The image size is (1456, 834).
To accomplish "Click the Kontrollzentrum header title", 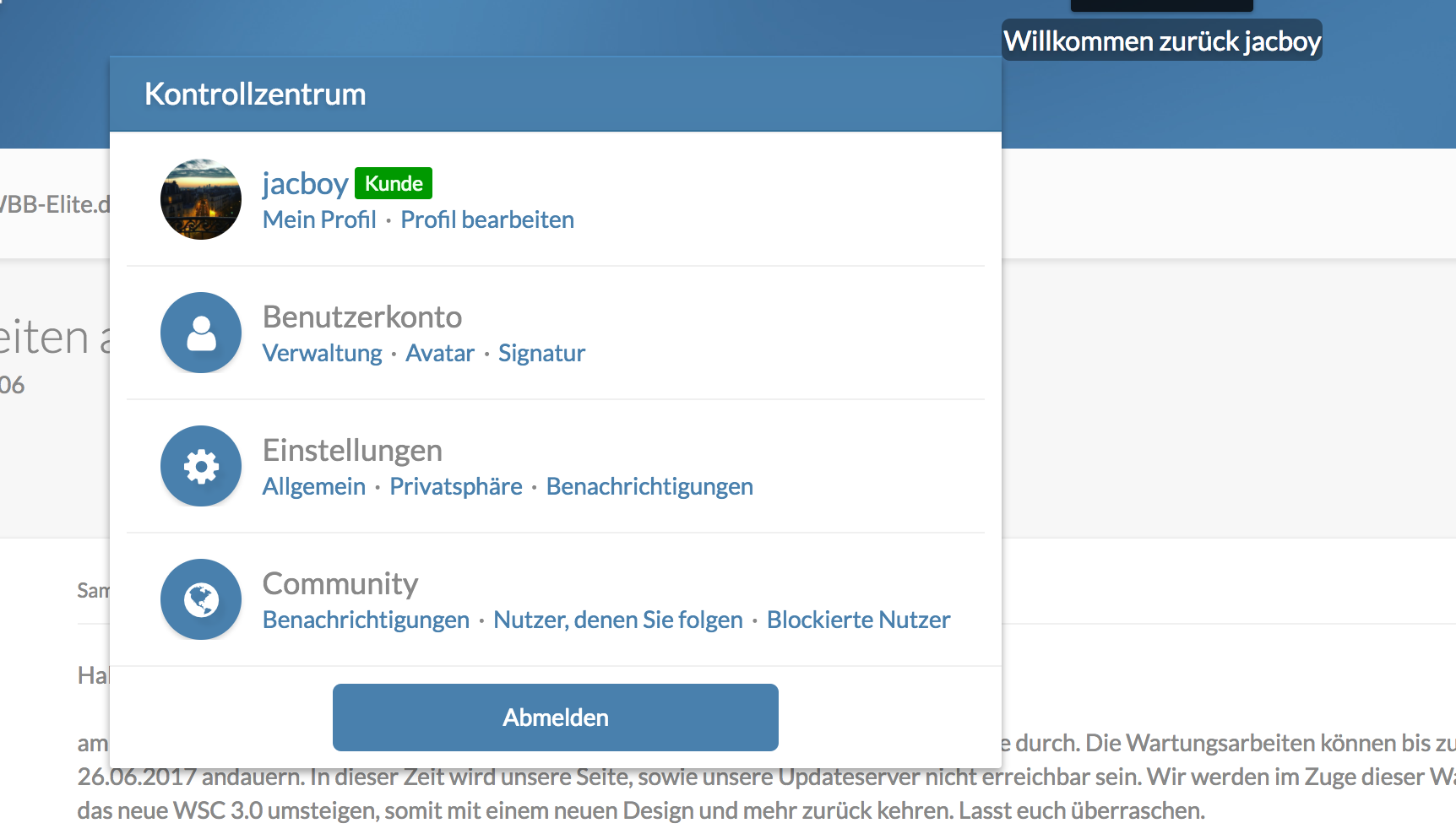I will tap(255, 94).
